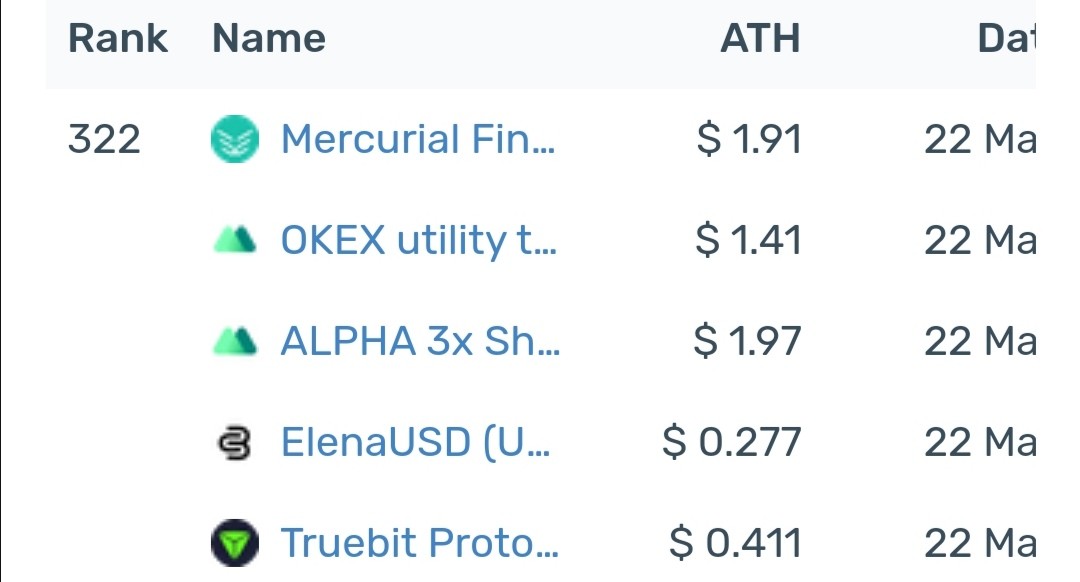Open the ElenaUSD (U... link

(416, 442)
